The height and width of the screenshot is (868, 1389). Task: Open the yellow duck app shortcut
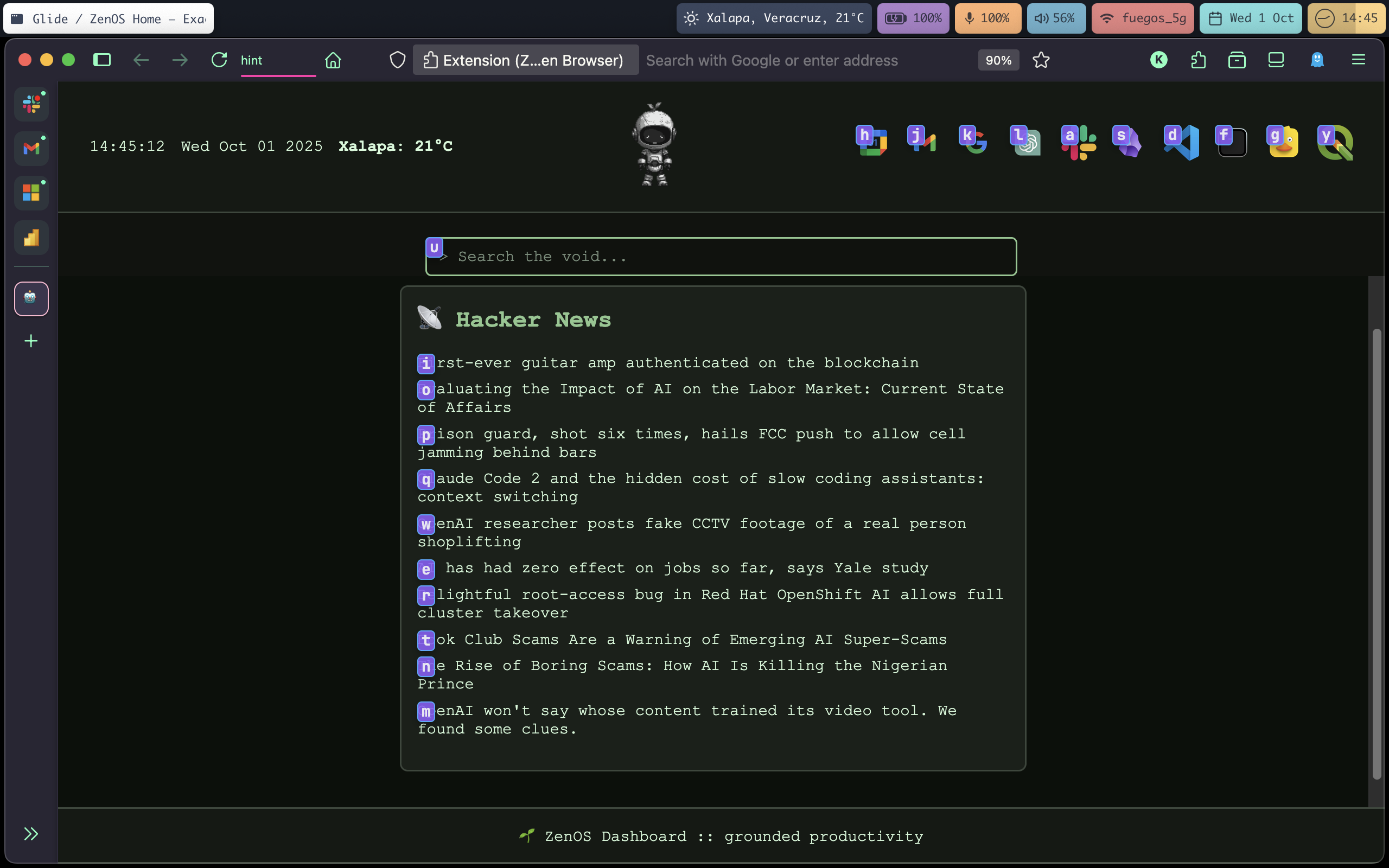[x=1284, y=142]
